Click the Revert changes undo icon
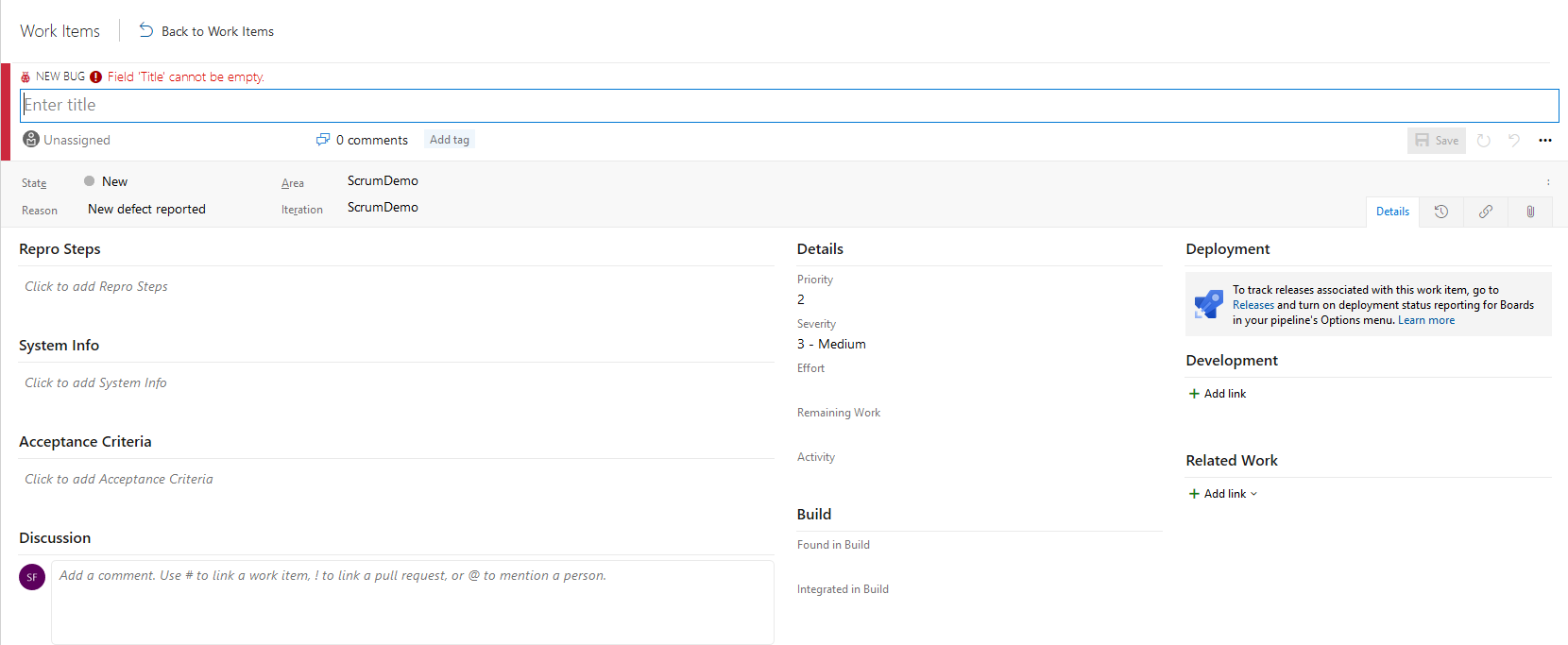1568x645 pixels. coord(1514,141)
